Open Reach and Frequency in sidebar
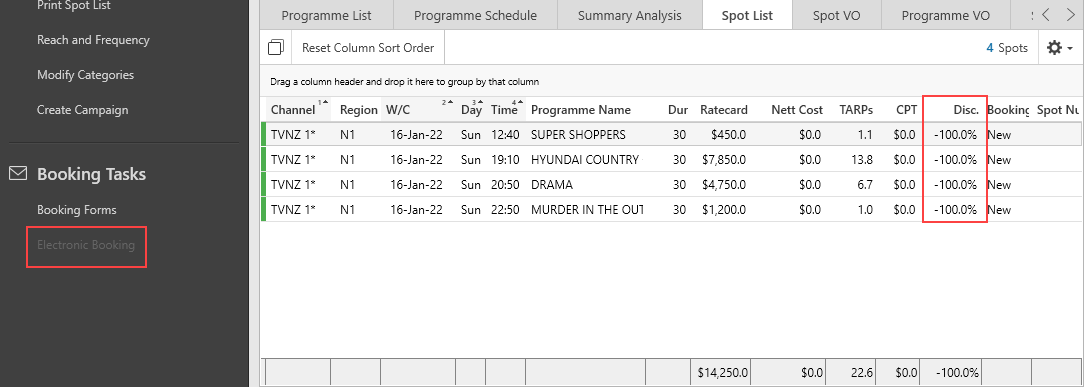This screenshot has height=387, width=1084. pos(93,40)
